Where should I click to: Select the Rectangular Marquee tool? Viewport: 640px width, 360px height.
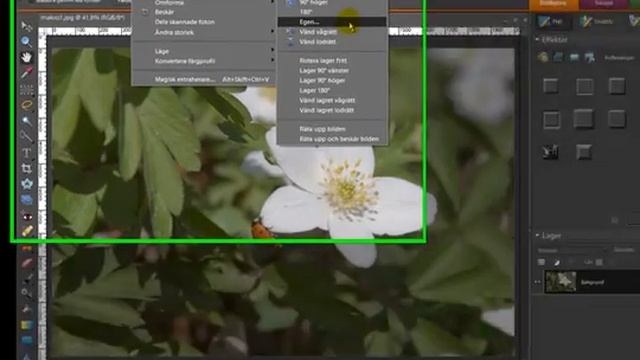27,89
